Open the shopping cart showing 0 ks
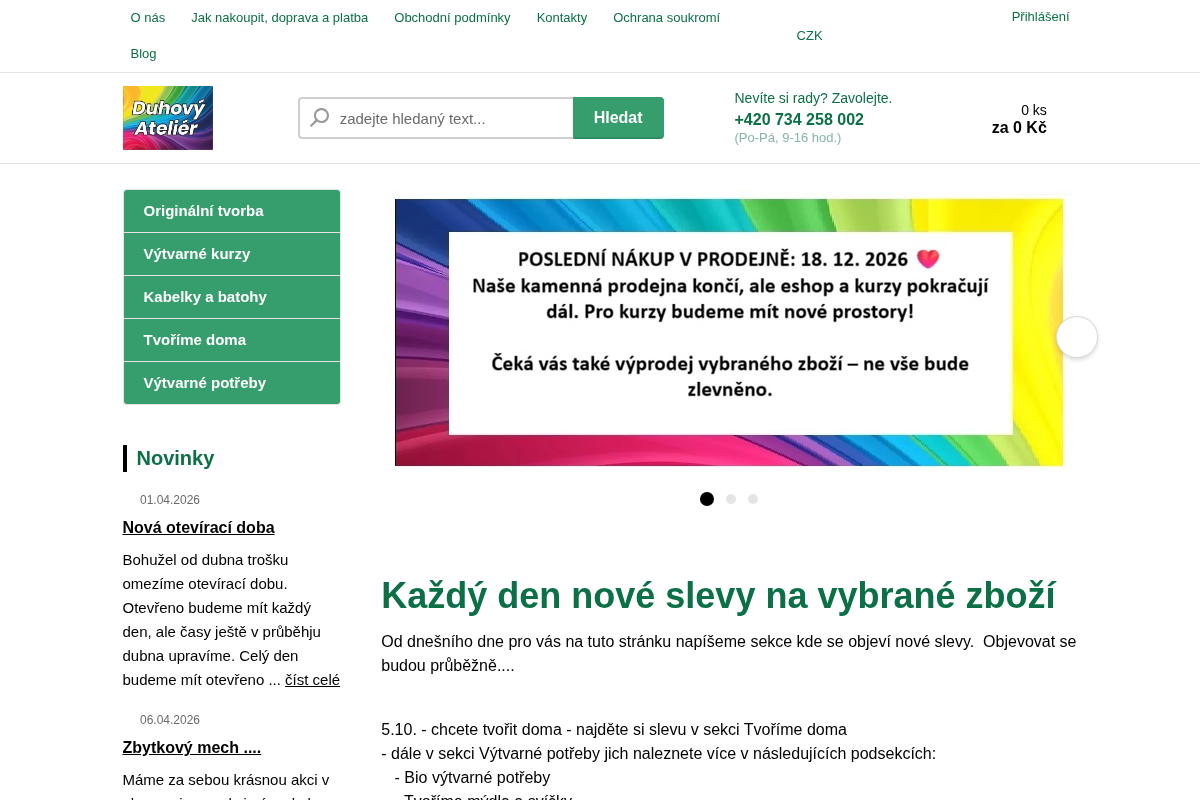Screen dimensions: 1200x800 [1019, 118]
